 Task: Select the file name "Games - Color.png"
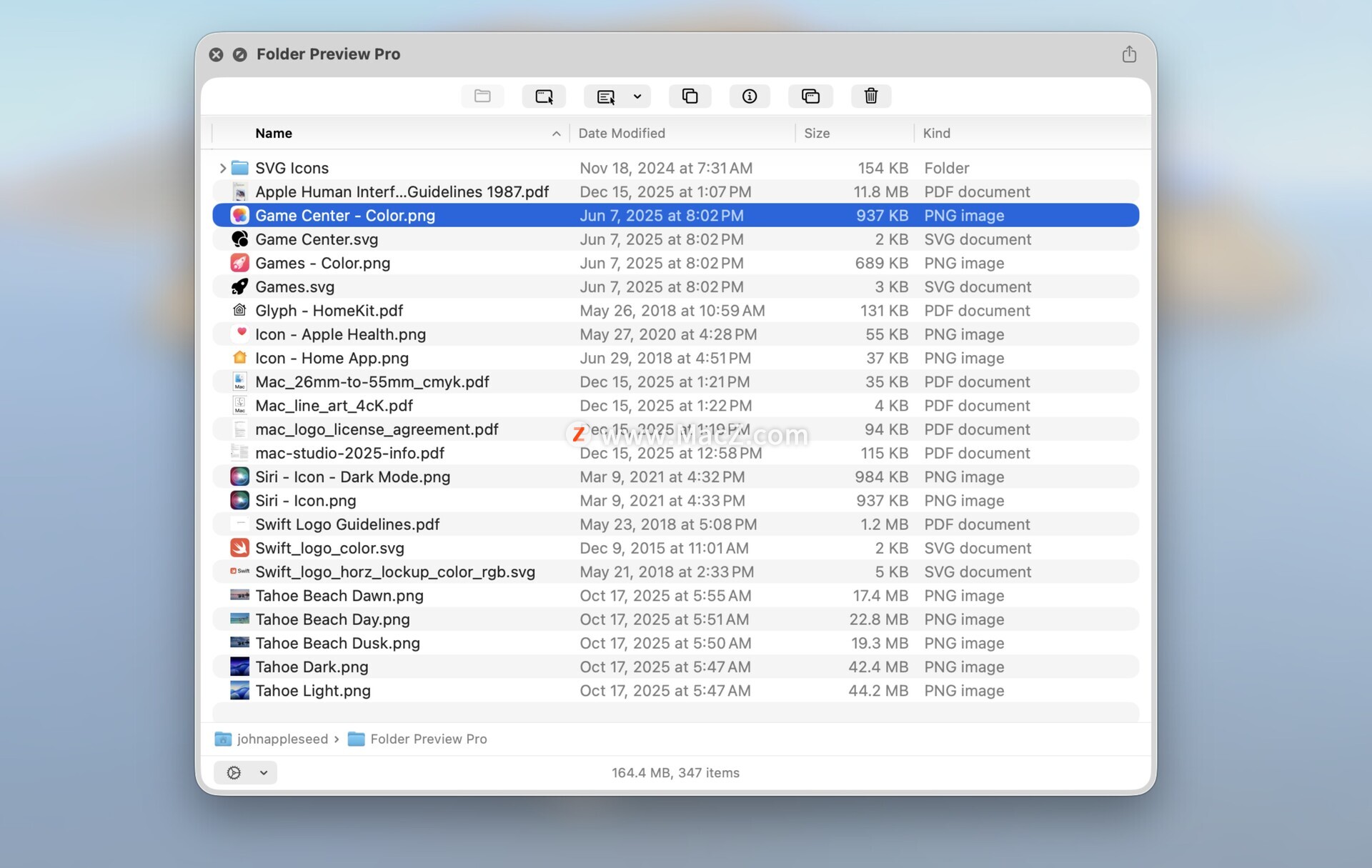coord(323,263)
